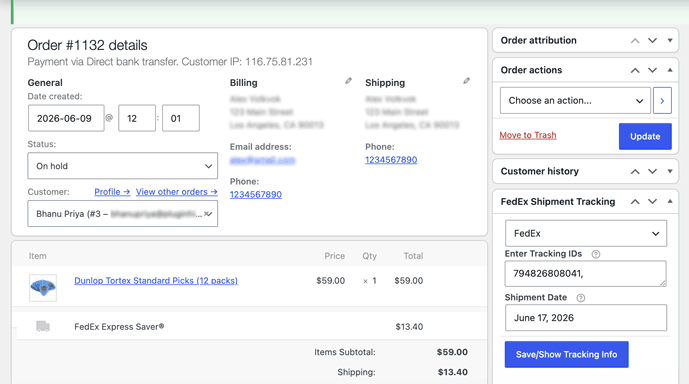Image resolution: width=689 pixels, height=384 pixels.
Task: Focus the Enter Tracking IDs textarea
Action: [586, 274]
